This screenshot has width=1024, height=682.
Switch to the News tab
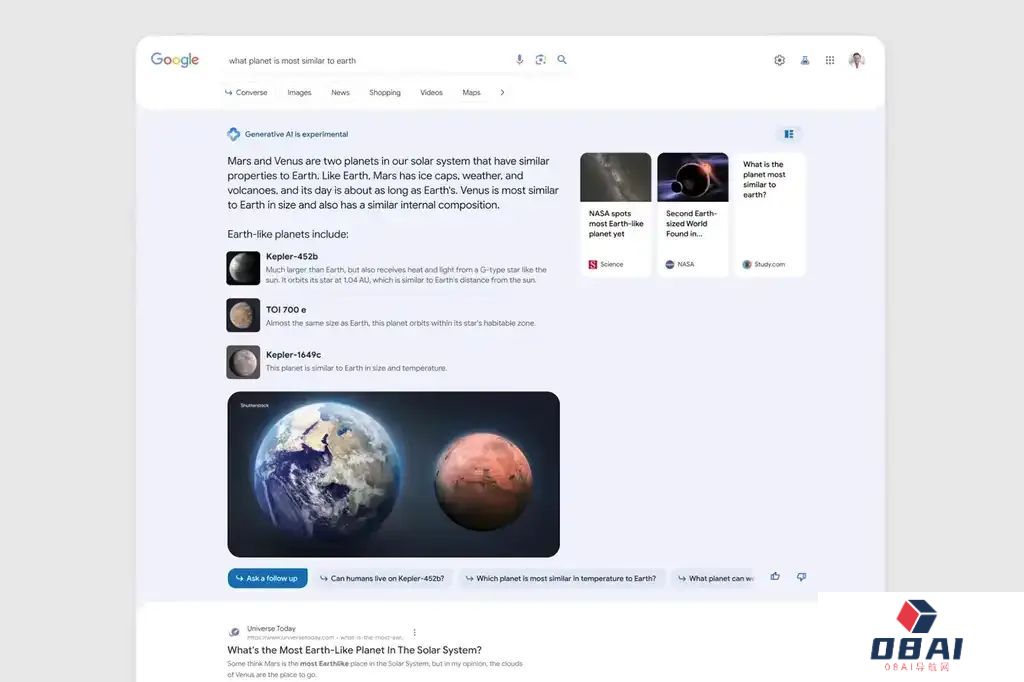click(x=340, y=93)
